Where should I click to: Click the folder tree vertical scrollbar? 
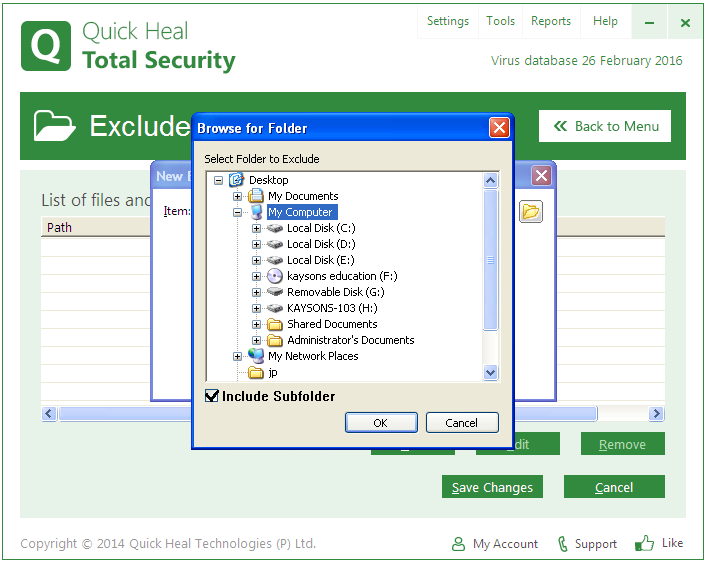[490, 260]
